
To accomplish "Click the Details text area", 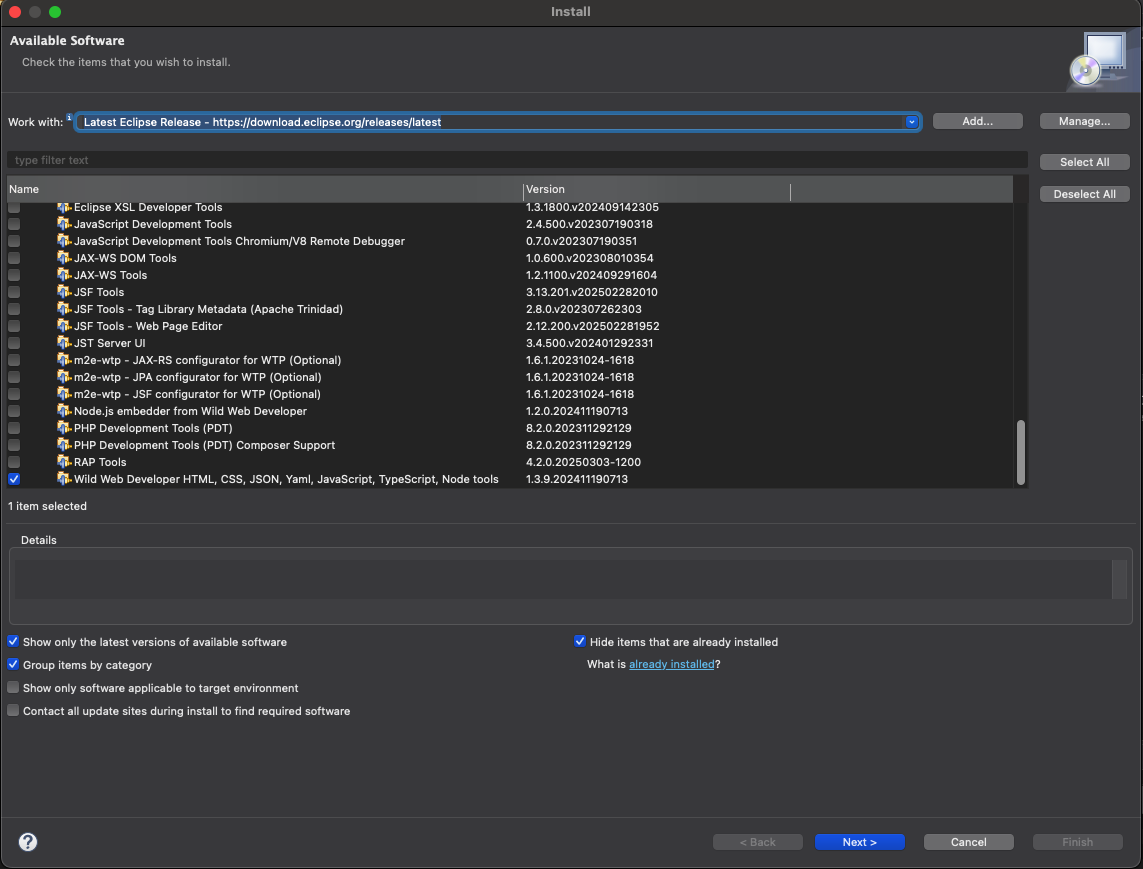I will [x=563, y=580].
